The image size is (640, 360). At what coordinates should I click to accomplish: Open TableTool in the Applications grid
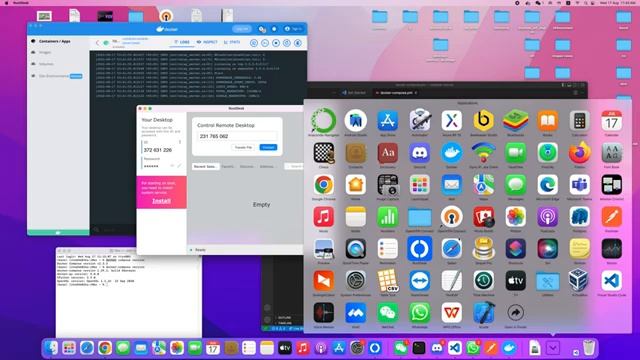tap(388, 281)
